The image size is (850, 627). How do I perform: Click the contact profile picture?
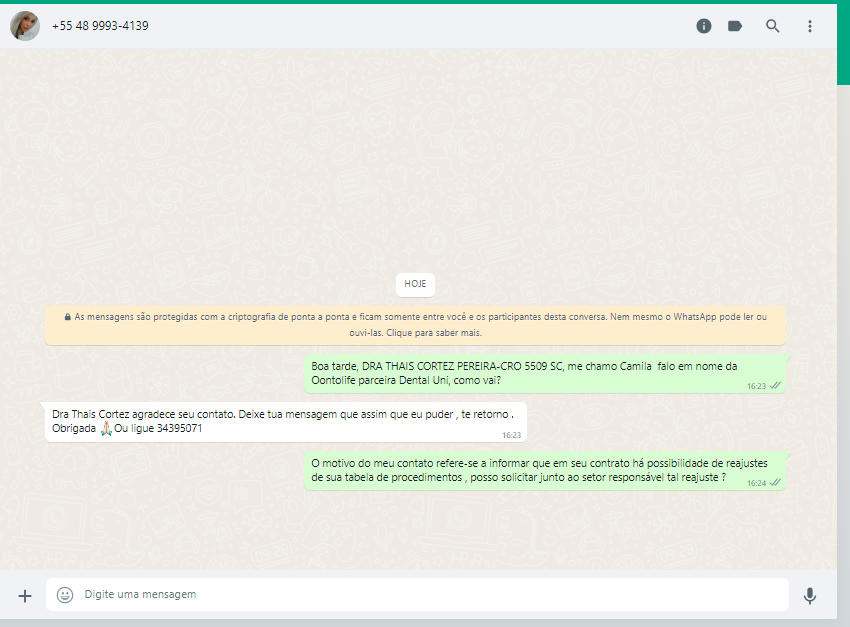pos(25,26)
